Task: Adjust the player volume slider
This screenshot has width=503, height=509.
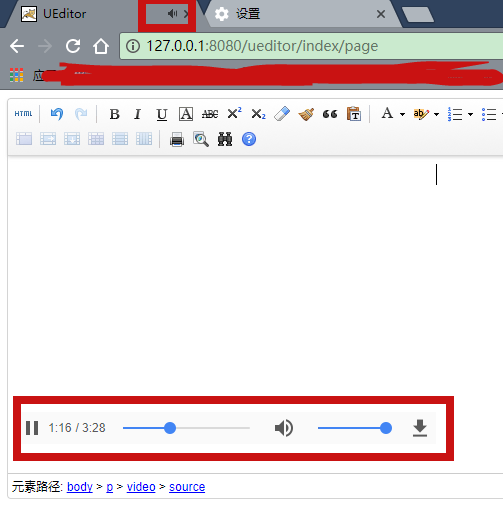Action: 355,428
